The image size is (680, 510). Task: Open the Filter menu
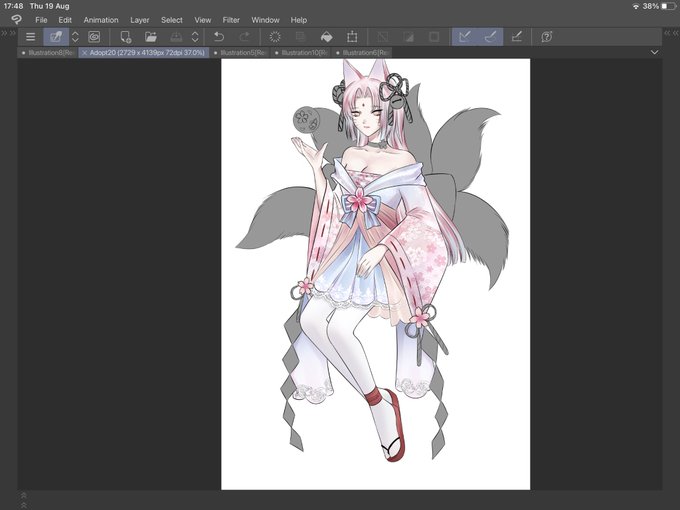pyautogui.click(x=231, y=20)
